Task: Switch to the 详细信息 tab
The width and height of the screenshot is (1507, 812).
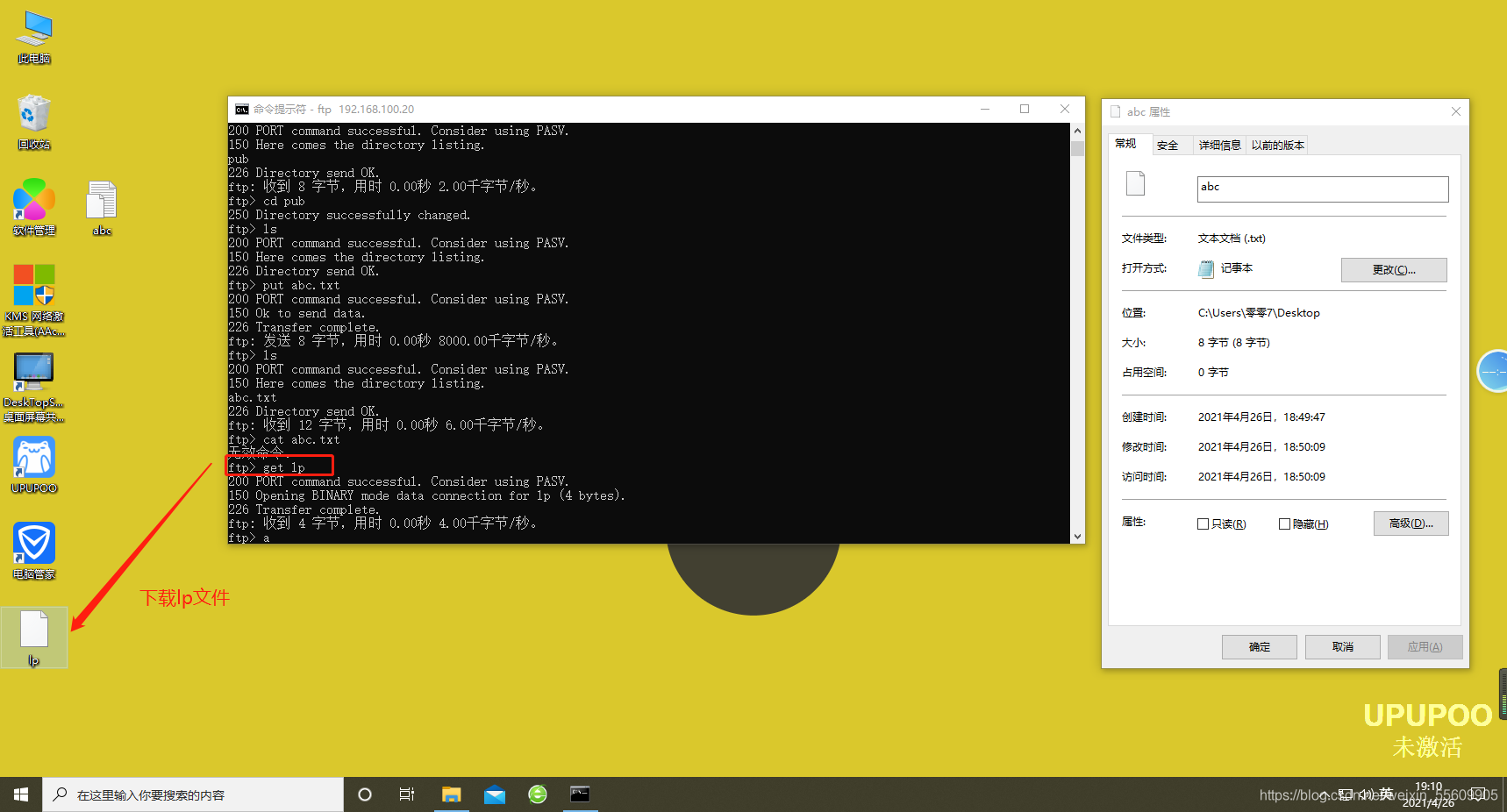Action: [1219, 146]
